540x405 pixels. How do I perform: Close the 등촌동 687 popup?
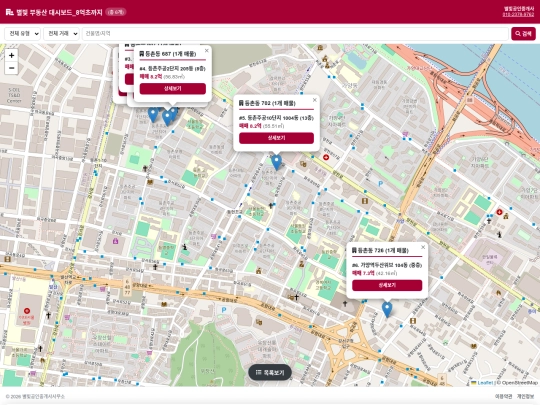[207, 51]
